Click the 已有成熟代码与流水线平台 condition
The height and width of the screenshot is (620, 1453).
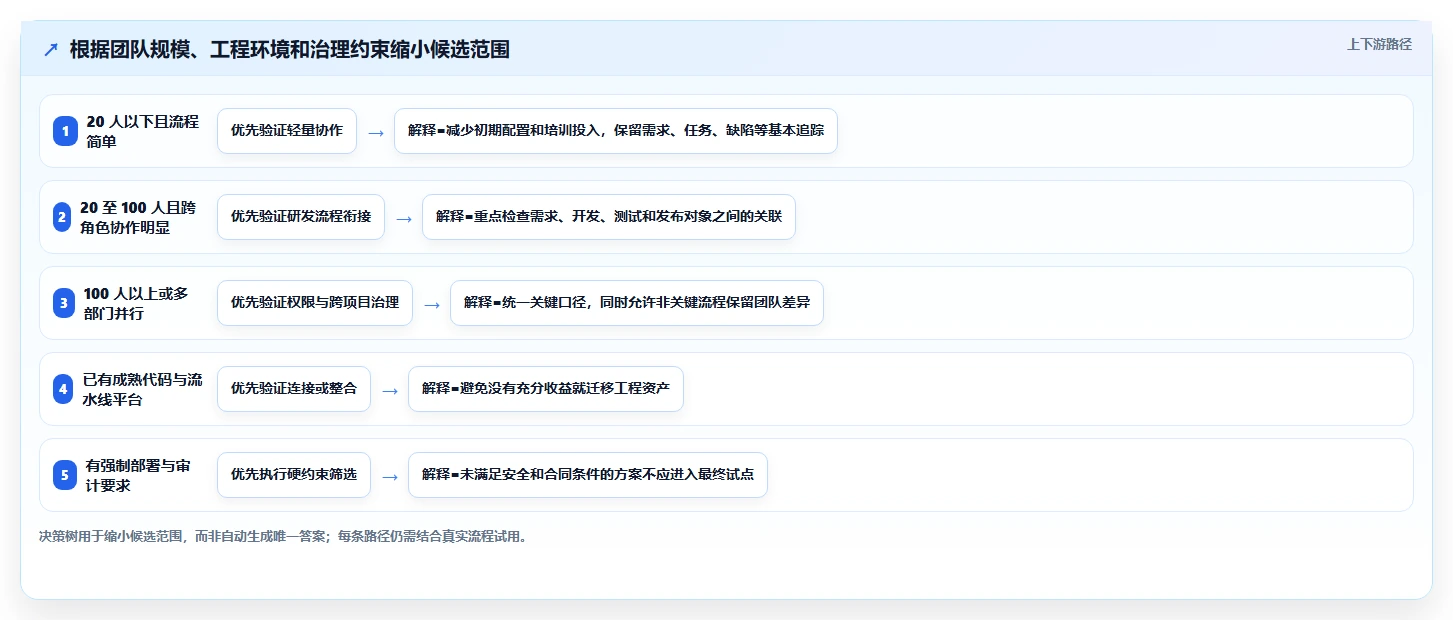(x=142, y=389)
